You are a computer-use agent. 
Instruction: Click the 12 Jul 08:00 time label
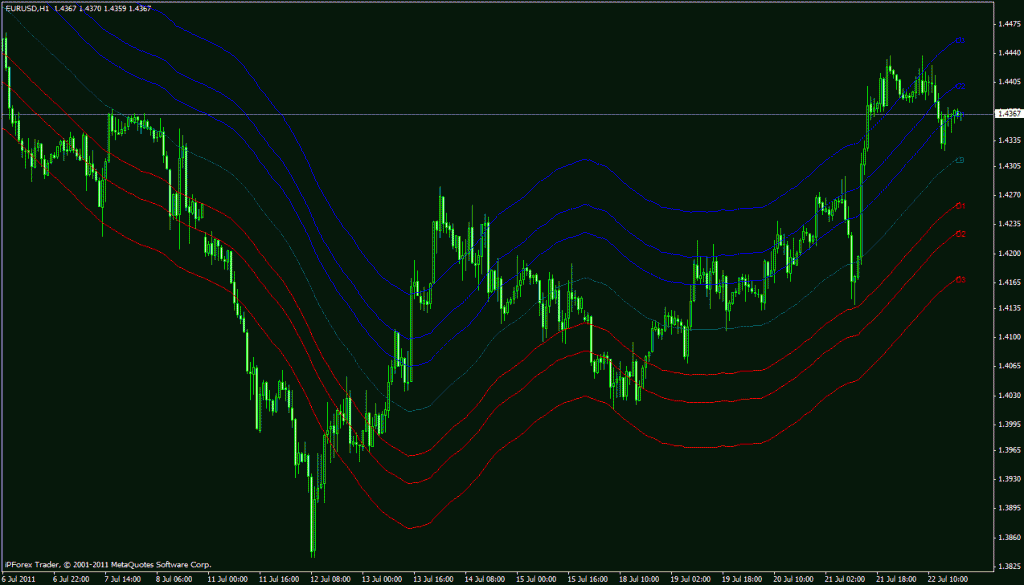coord(330,578)
